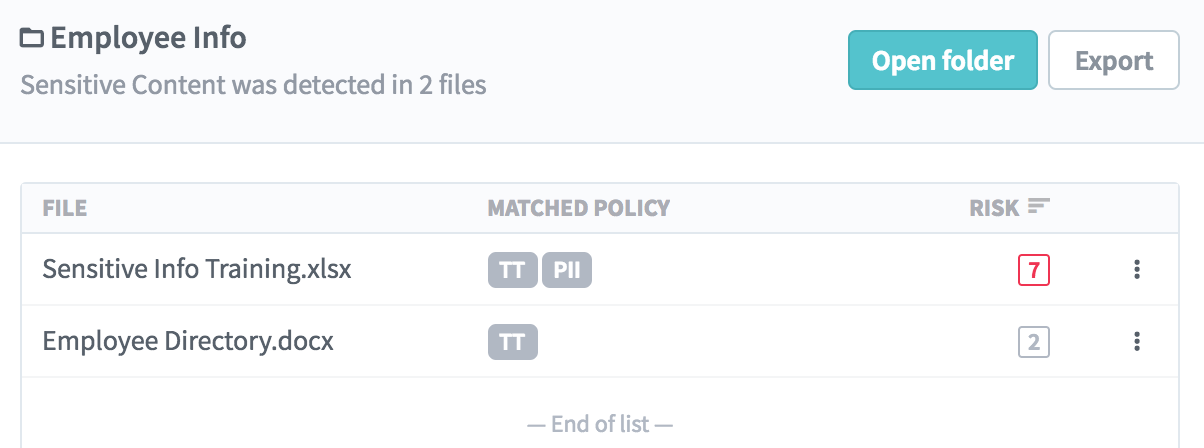Click the risk sort icon
This screenshot has height=448, width=1204.
(1039, 207)
